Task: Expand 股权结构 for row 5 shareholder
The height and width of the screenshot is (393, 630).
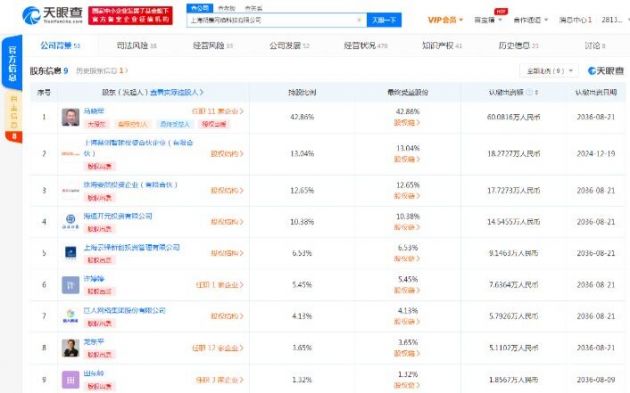Action: [x=227, y=253]
